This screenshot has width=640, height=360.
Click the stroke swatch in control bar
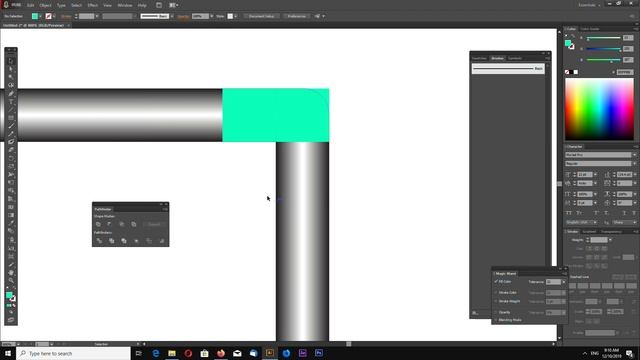[49, 16]
